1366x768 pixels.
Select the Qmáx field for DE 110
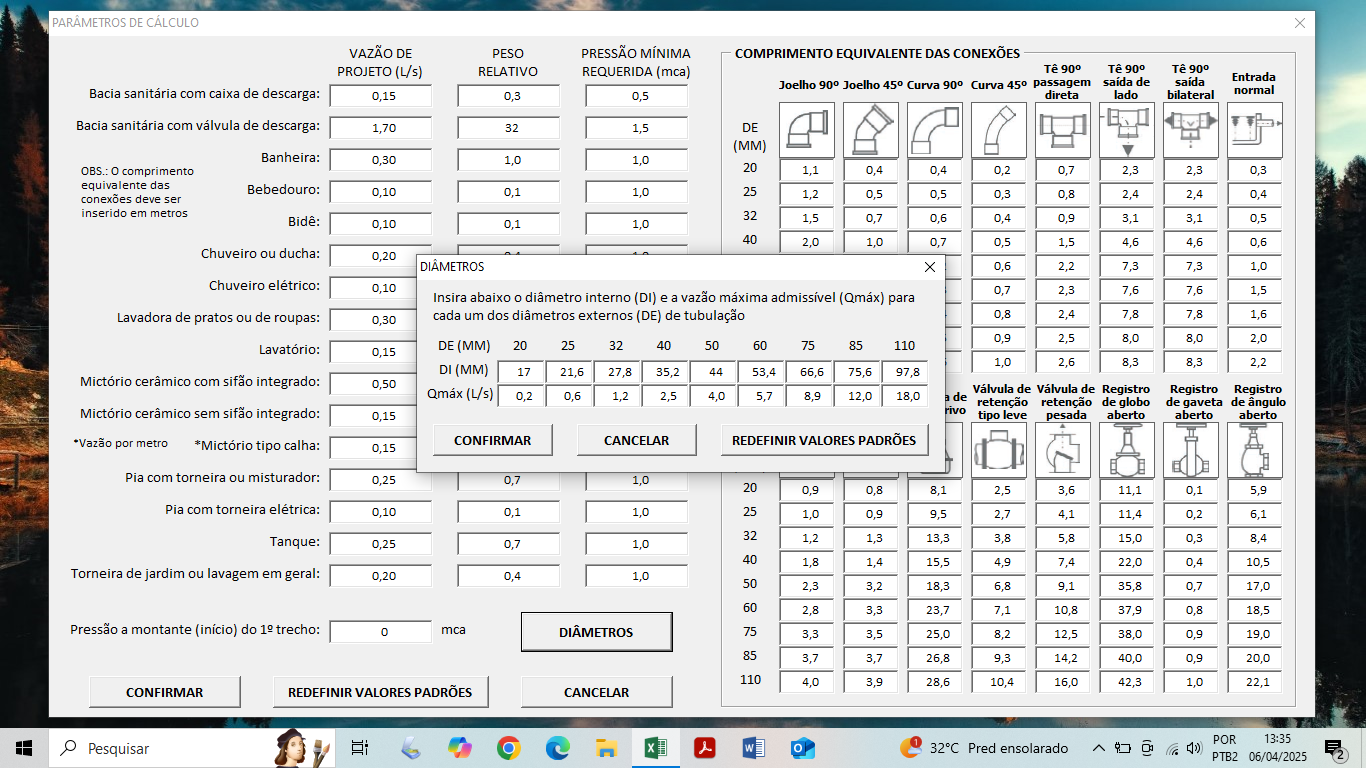click(904, 395)
